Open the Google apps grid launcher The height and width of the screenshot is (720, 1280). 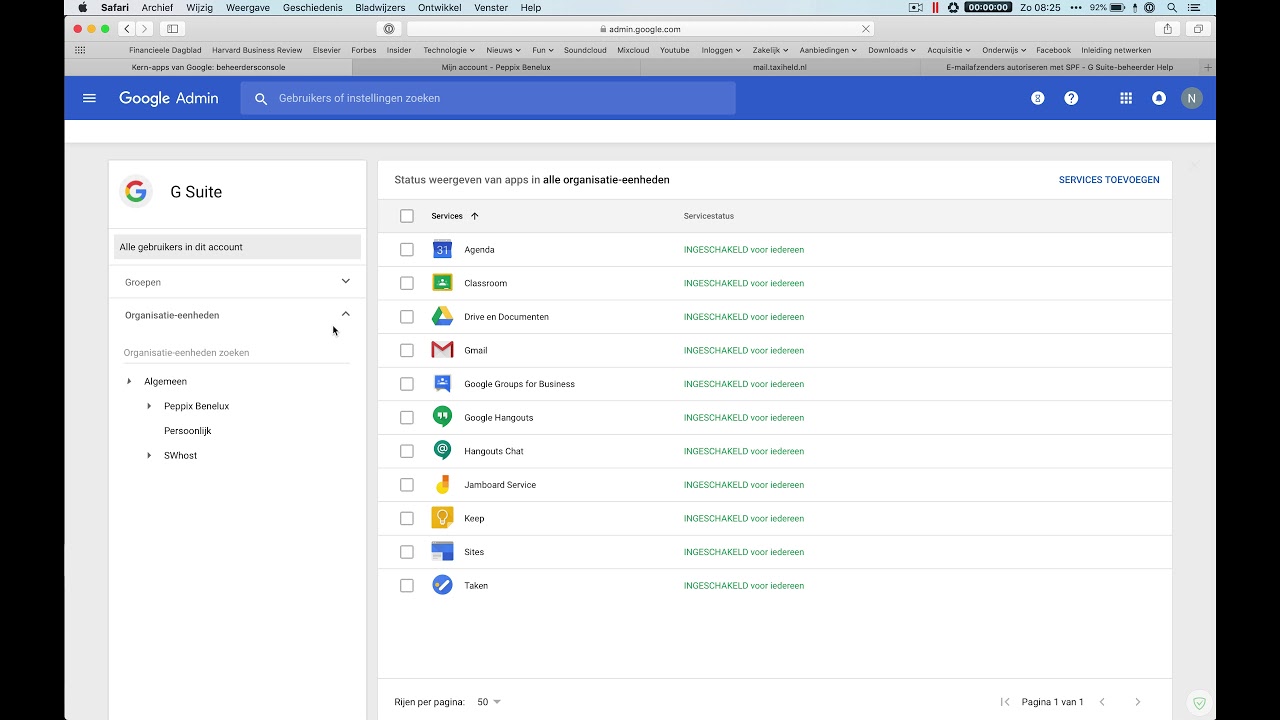click(x=1126, y=98)
